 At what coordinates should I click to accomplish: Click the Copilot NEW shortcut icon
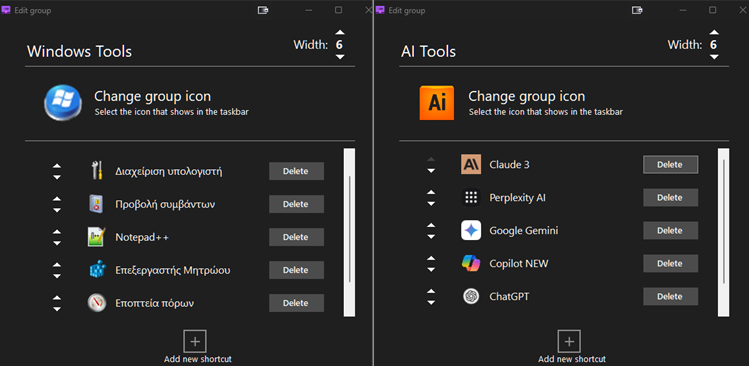click(x=471, y=263)
